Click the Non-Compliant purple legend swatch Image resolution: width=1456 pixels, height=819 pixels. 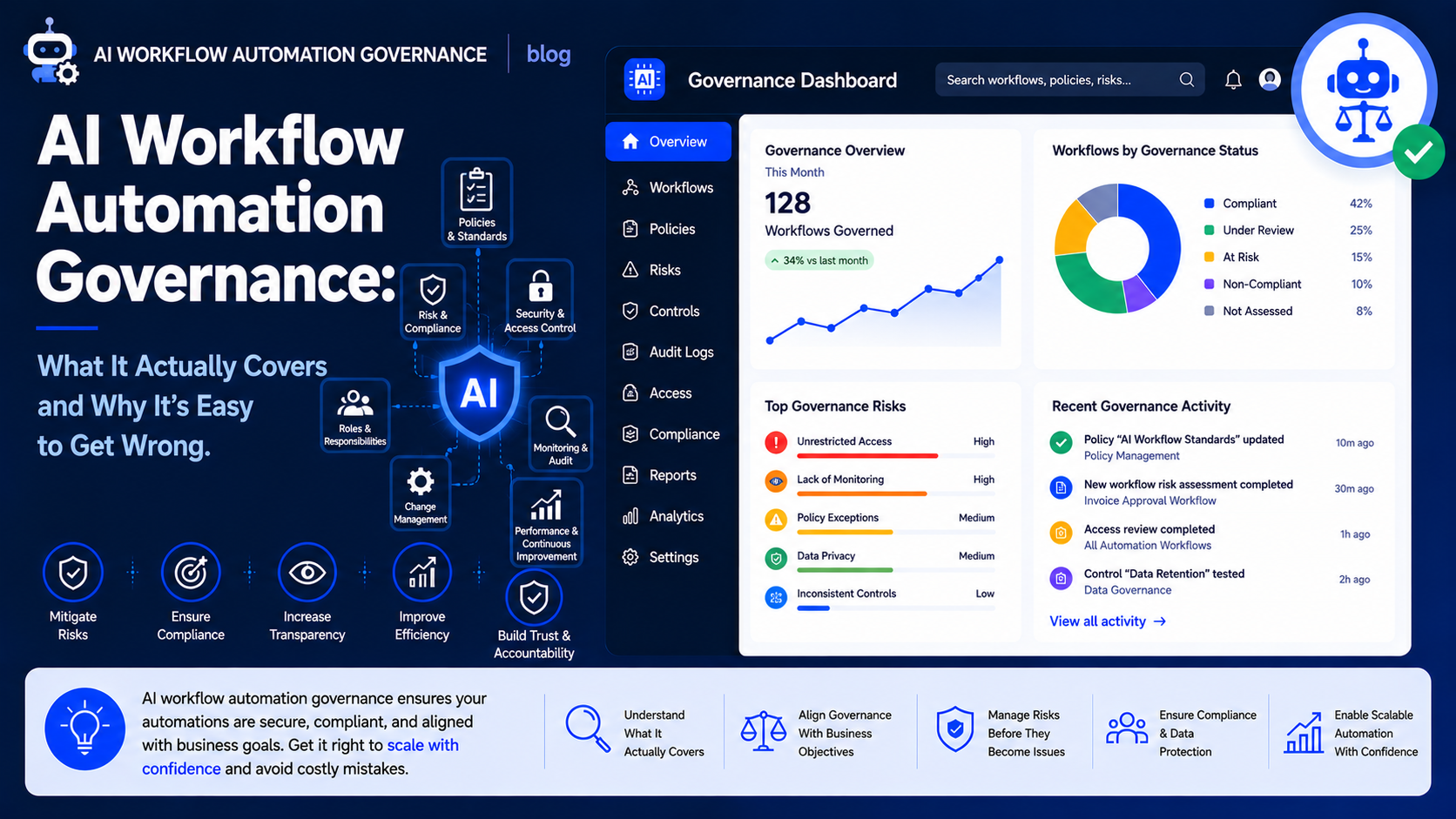(x=1209, y=285)
